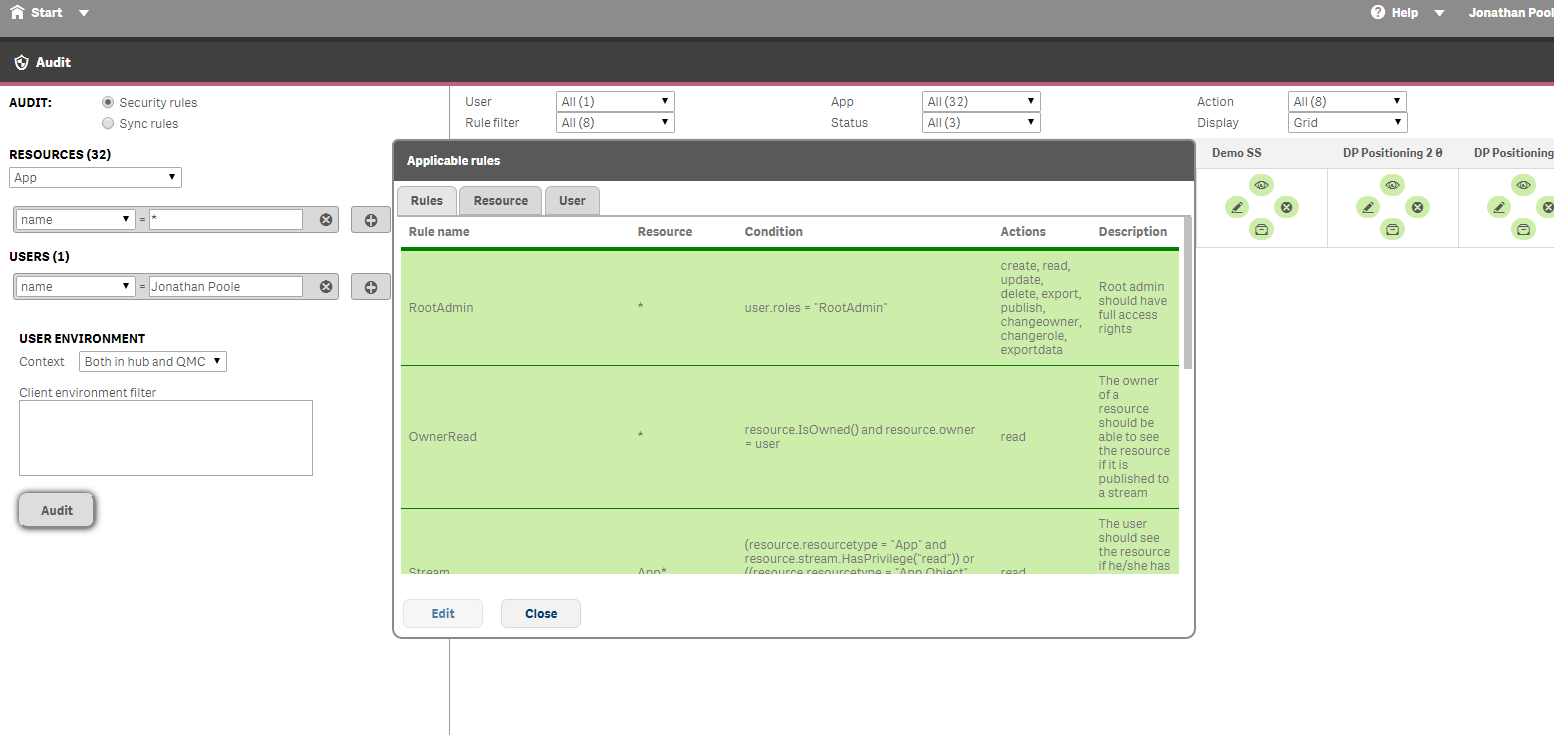Click the eye icon in the rightmost cut-off column

tap(1524, 185)
